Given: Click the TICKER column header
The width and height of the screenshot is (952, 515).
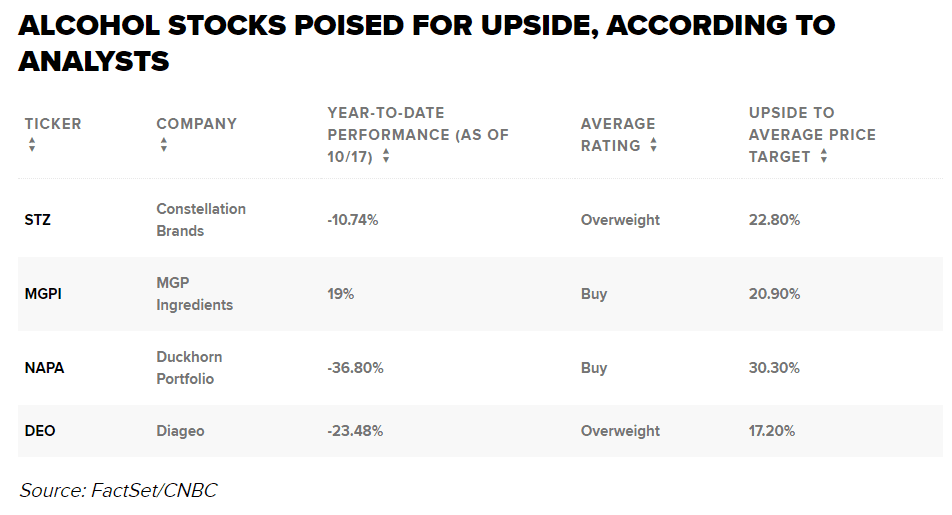Looking at the screenshot, I should [53, 124].
